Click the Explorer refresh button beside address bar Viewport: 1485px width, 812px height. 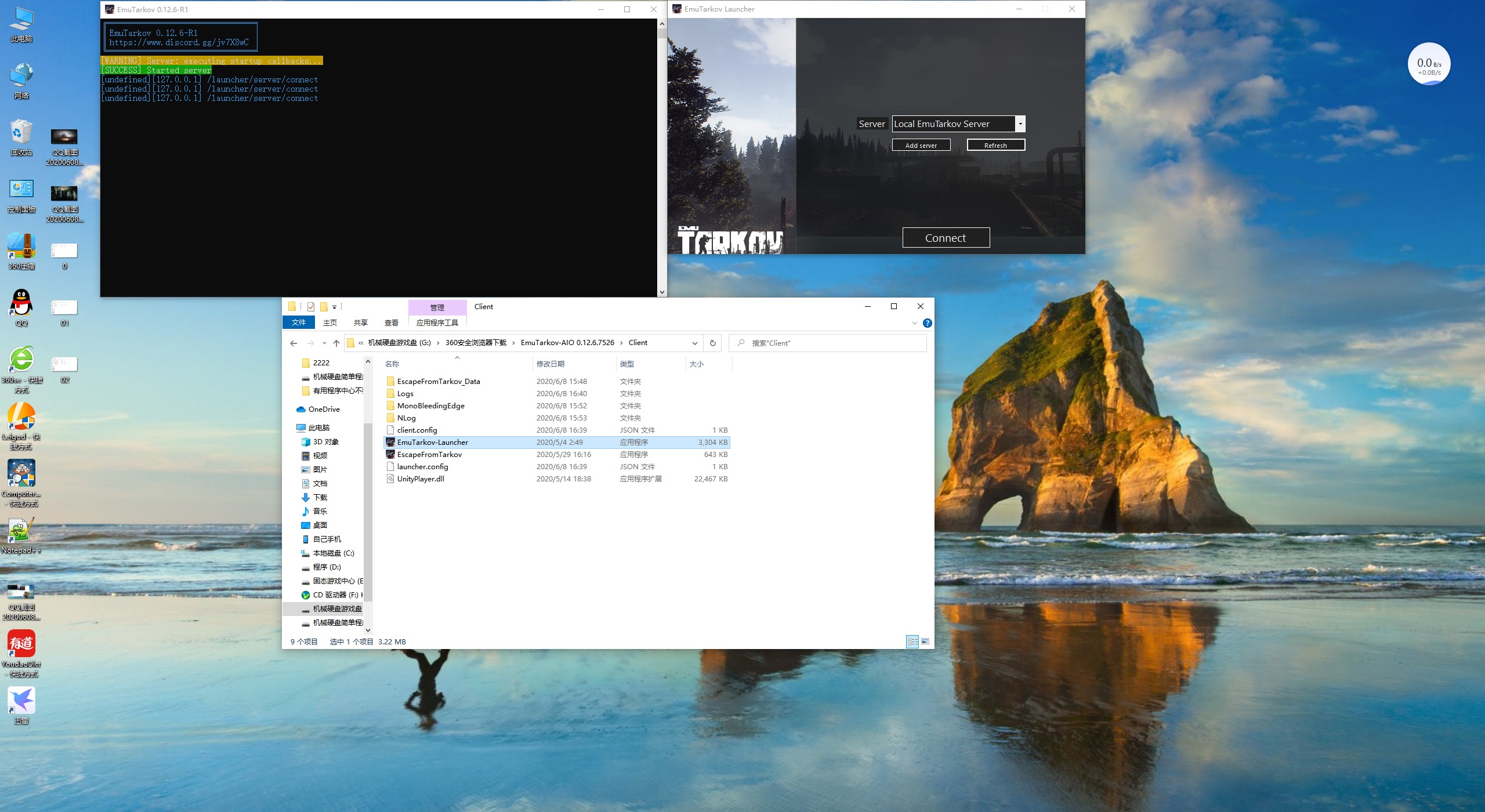pyautogui.click(x=712, y=343)
